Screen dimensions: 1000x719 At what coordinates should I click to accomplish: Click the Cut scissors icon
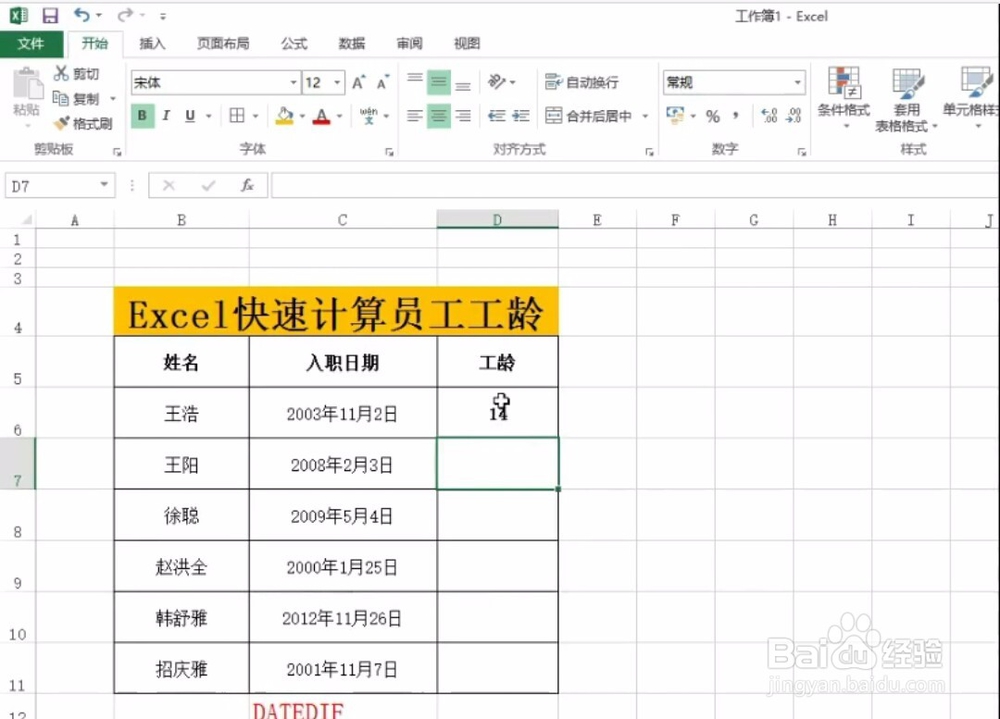point(61,73)
